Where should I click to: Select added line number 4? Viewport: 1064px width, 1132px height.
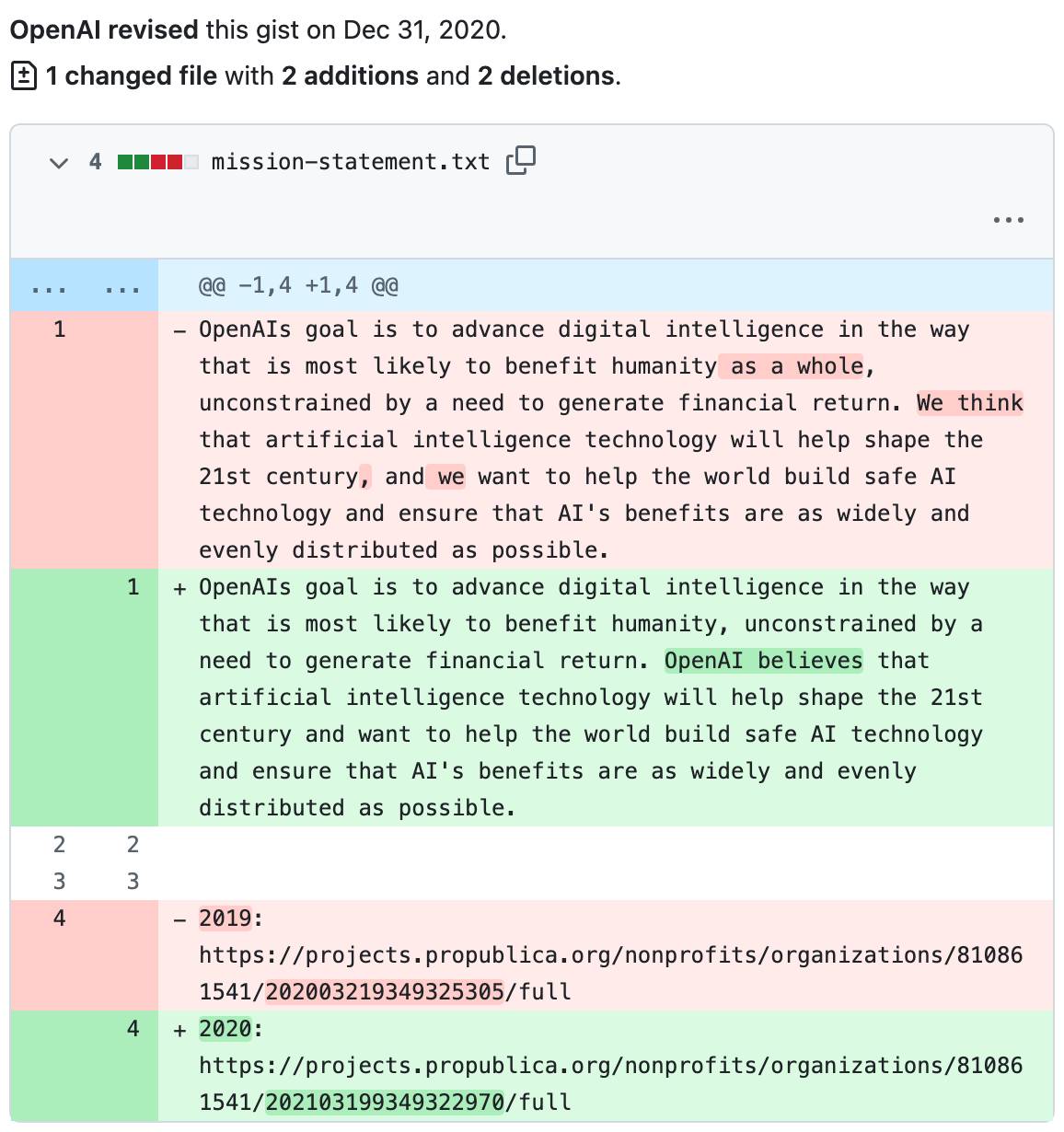(x=133, y=1029)
